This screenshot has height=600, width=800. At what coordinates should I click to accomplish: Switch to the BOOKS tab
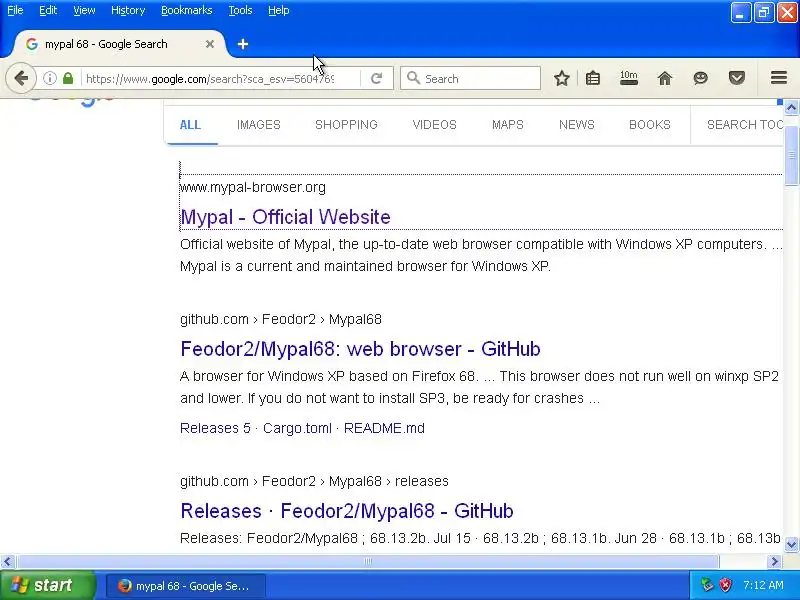tap(649, 125)
